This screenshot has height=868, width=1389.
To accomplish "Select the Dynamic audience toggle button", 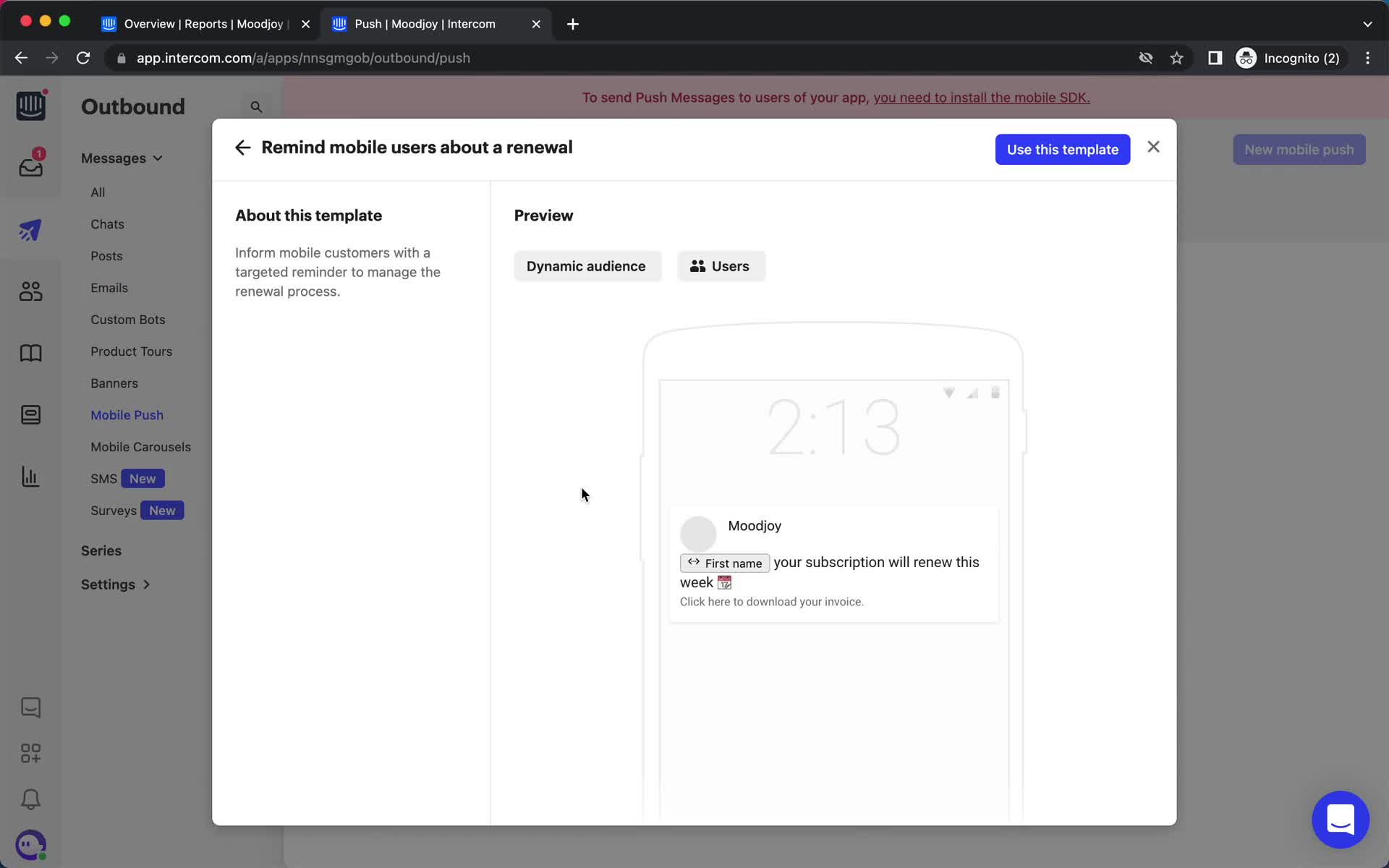I will coord(587,265).
